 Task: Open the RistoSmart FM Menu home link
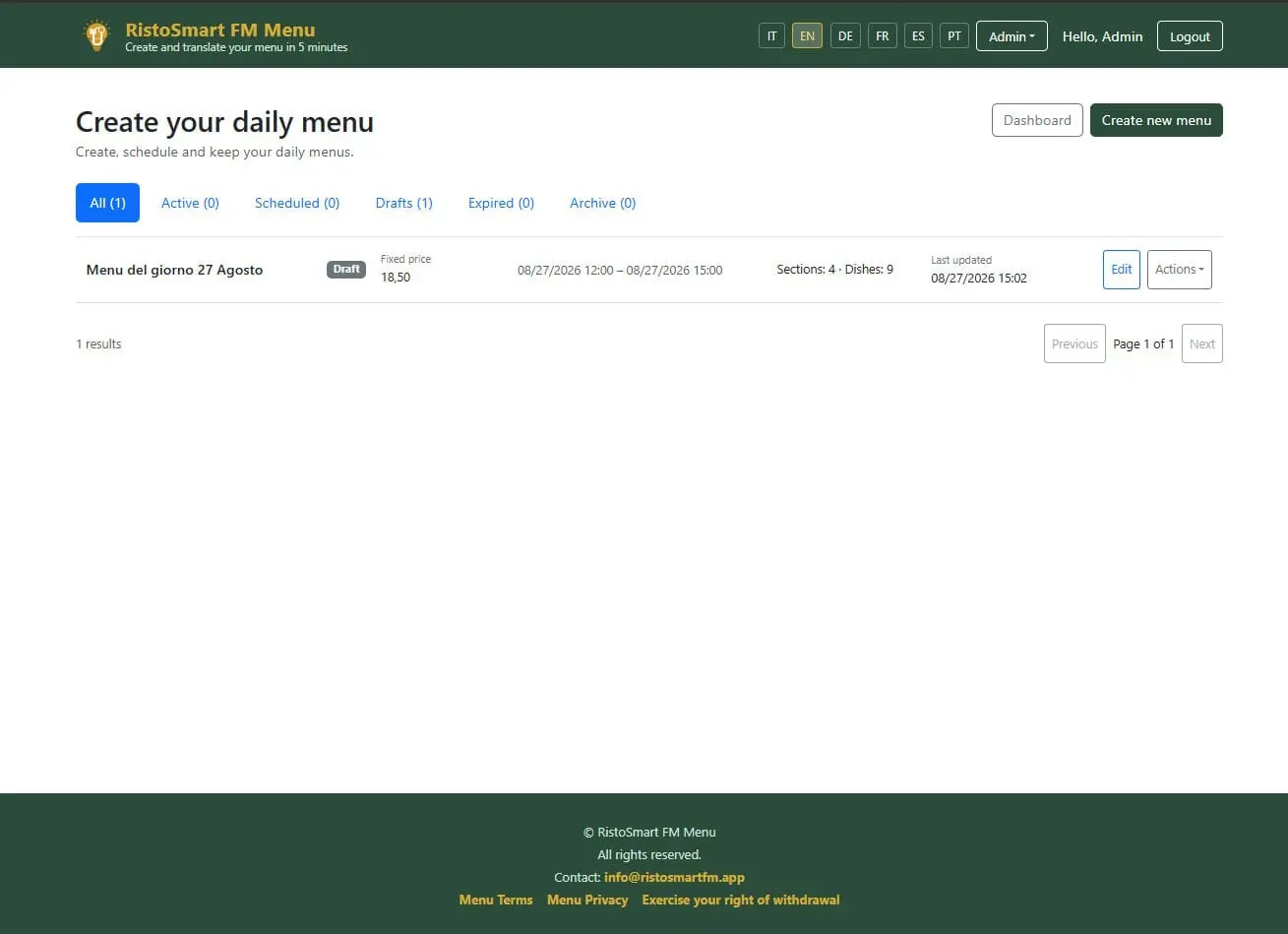(x=220, y=30)
